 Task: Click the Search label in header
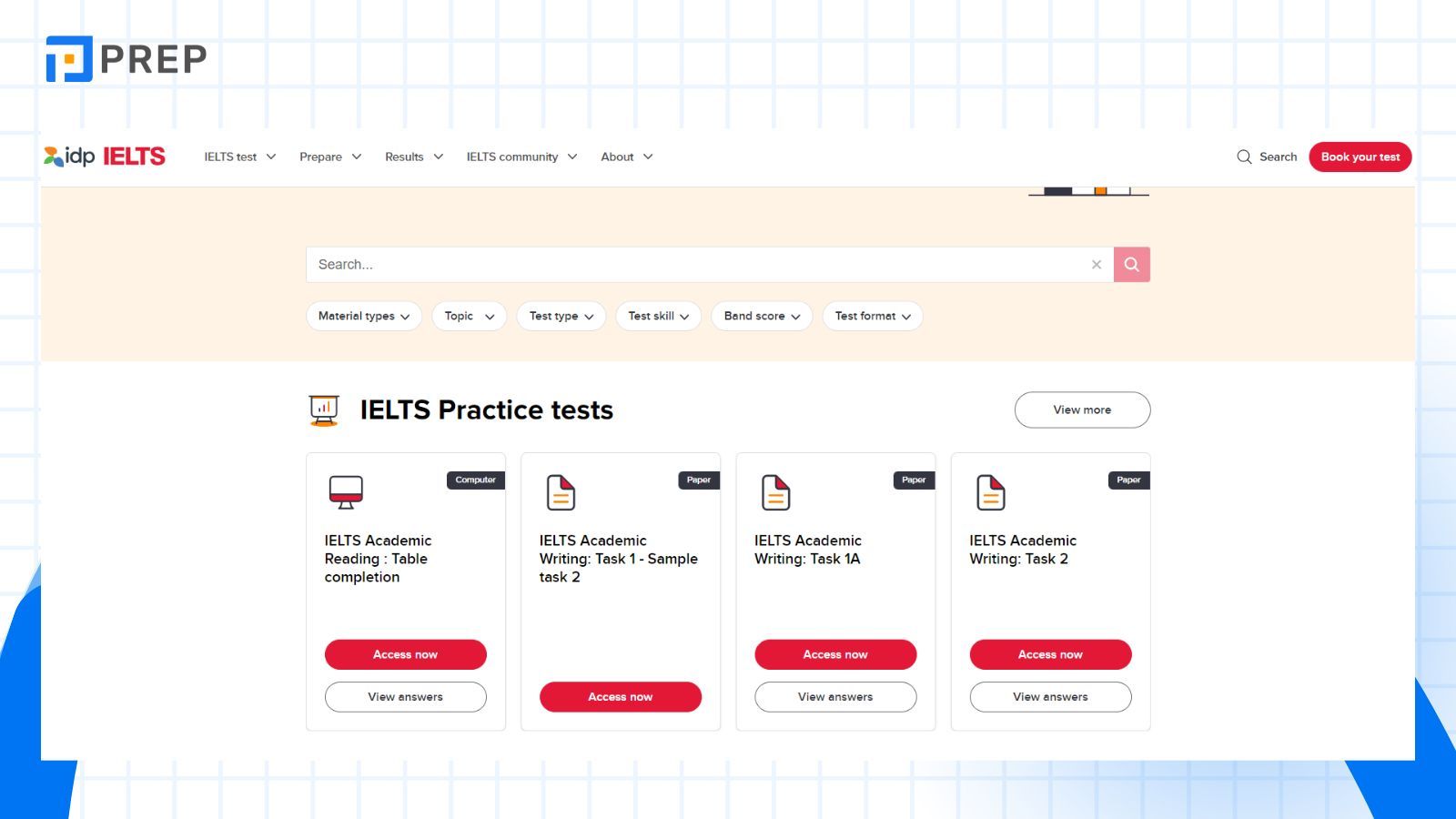point(1278,157)
